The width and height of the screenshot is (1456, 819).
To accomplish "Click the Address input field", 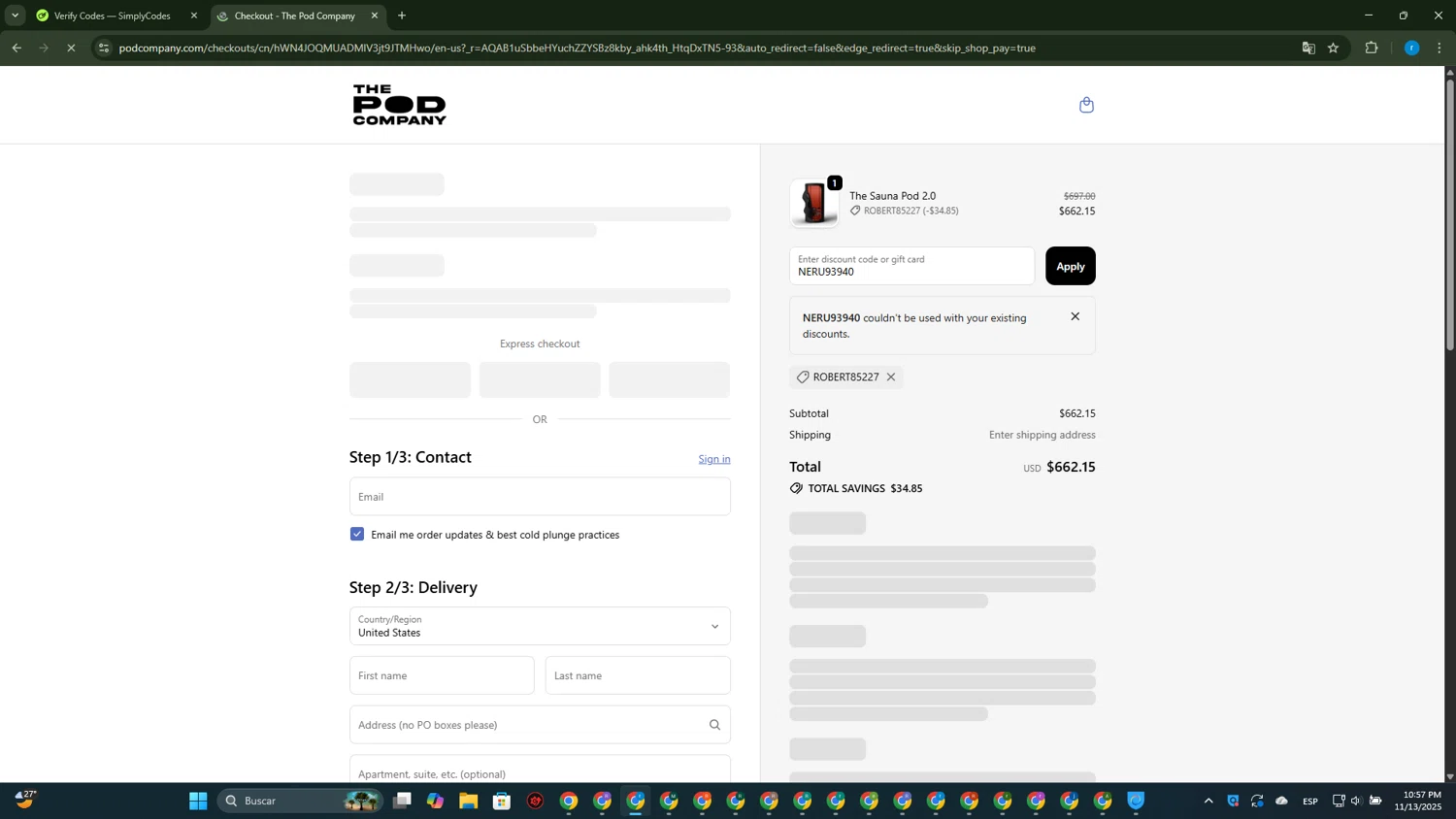I will pyautogui.click(x=540, y=725).
